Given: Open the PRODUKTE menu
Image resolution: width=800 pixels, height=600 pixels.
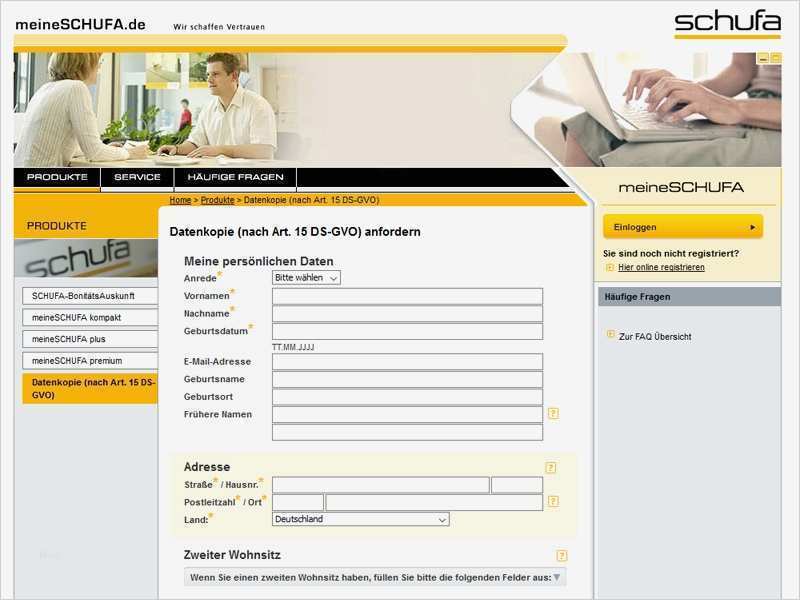Looking at the screenshot, I should tap(57, 177).
